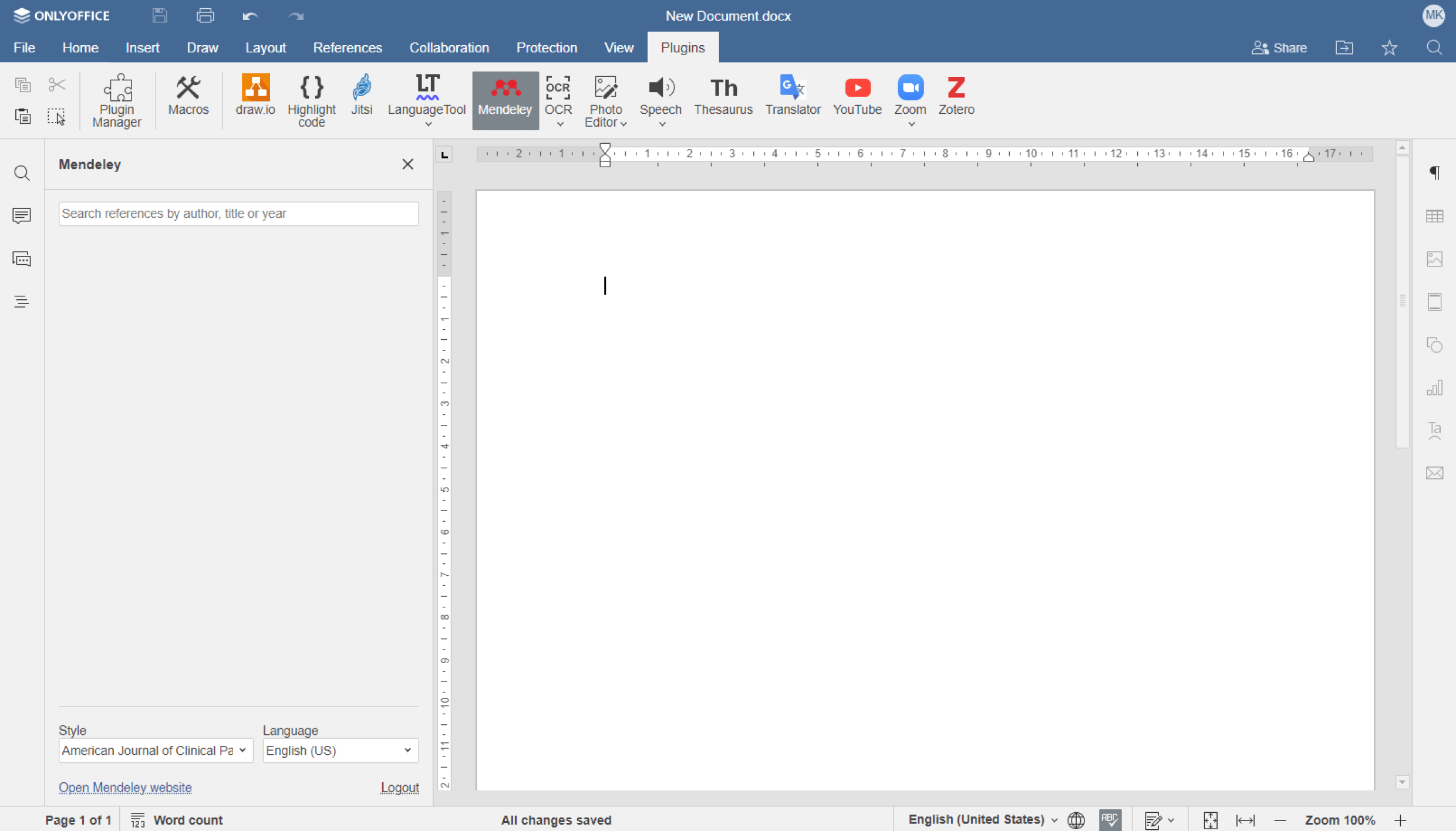Click the Mendeley reference search field
Image resolution: width=1456 pixels, height=831 pixels.
pyautogui.click(x=238, y=214)
